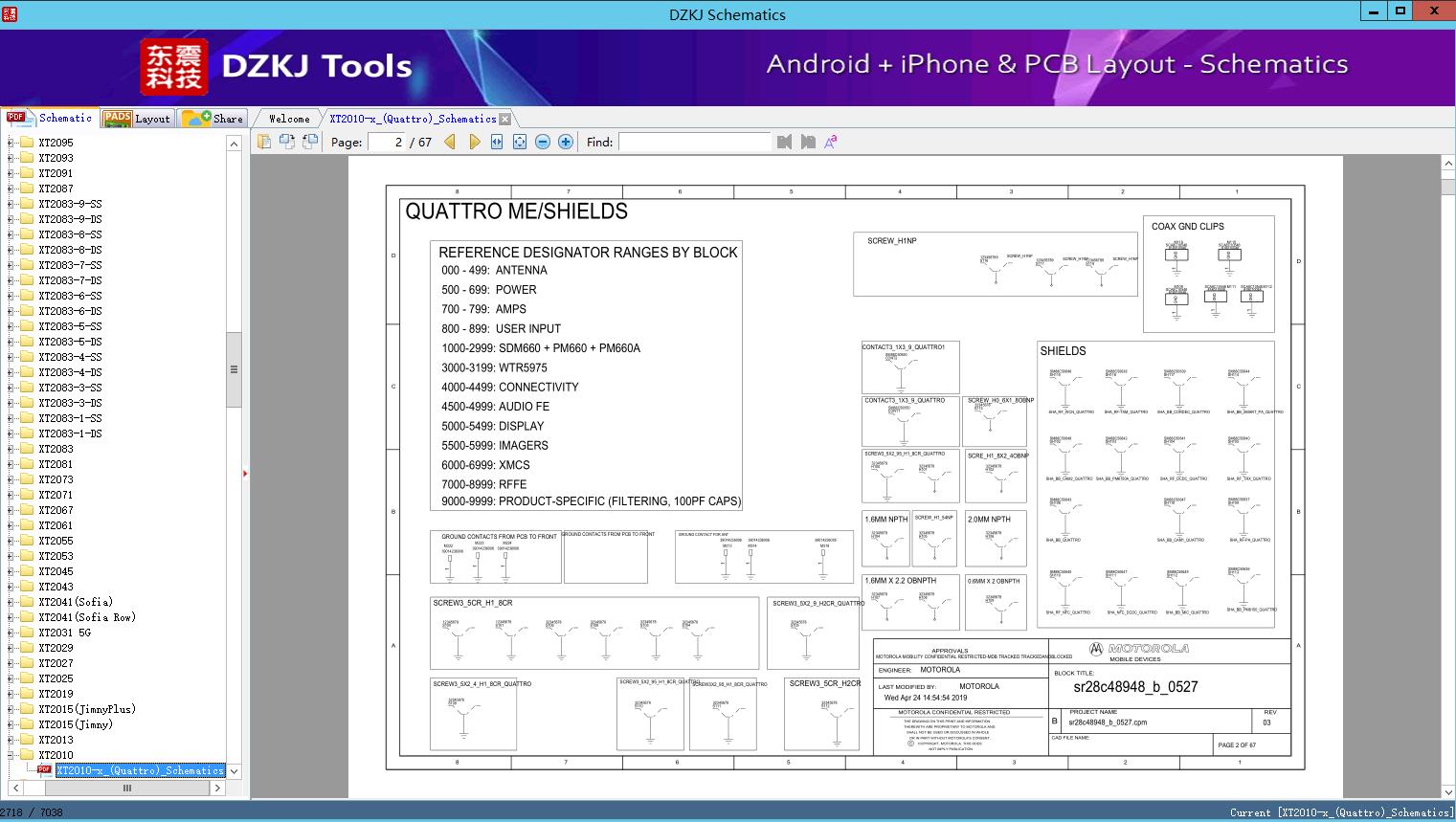This screenshot has height=822, width=1456.
Task: Toggle match case Aa icon
Action: click(831, 142)
